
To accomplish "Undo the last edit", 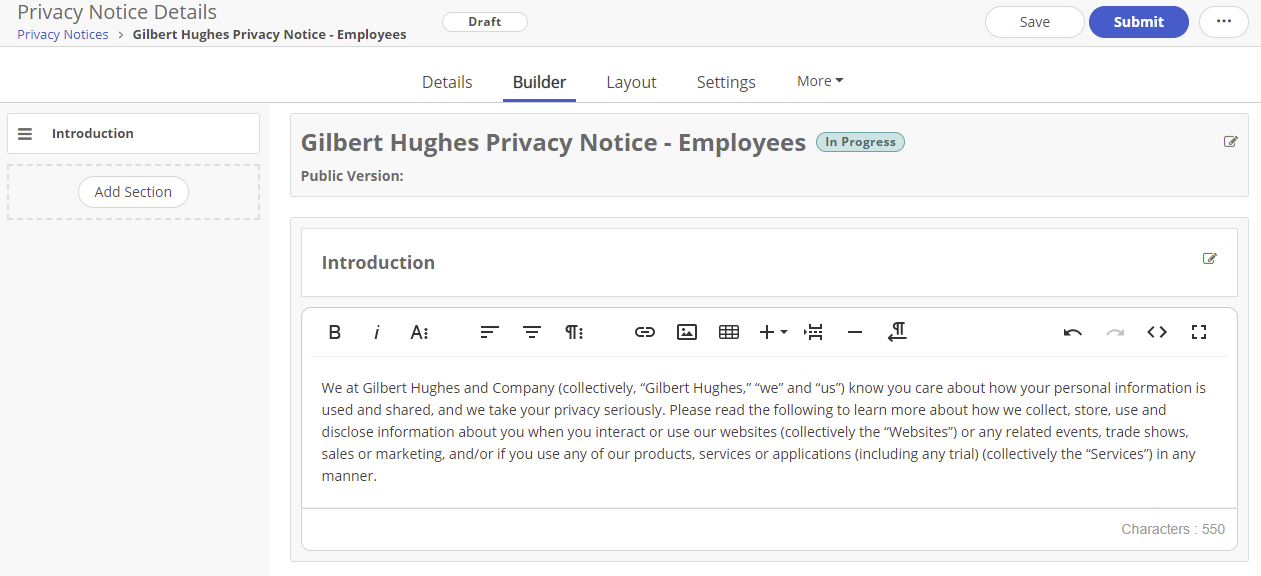I will coord(1072,332).
